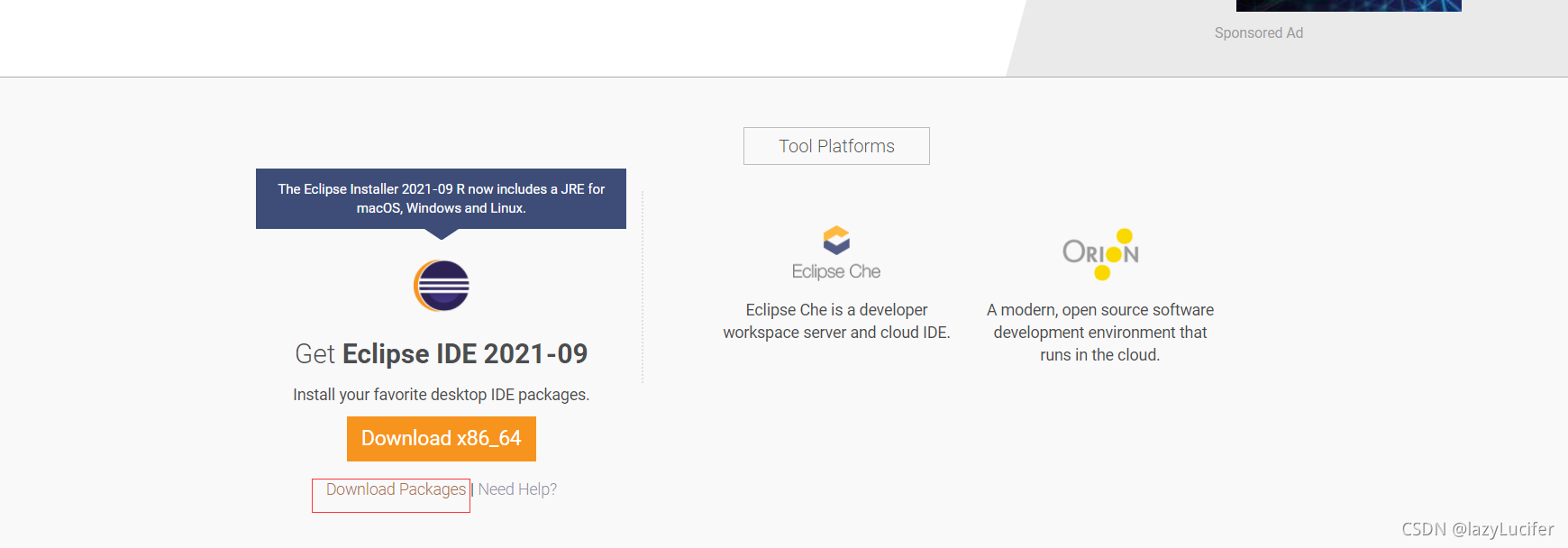Viewport: 1568px width, 548px height.
Task: Click the 'Get Eclipse IDE 2021-09' heading
Action: tap(442, 353)
